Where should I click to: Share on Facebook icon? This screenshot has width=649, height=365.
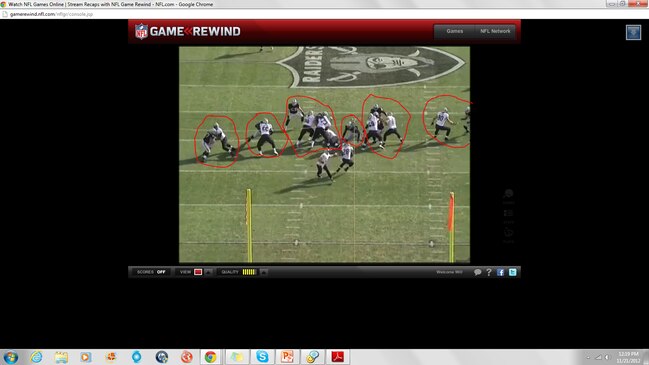click(500, 272)
